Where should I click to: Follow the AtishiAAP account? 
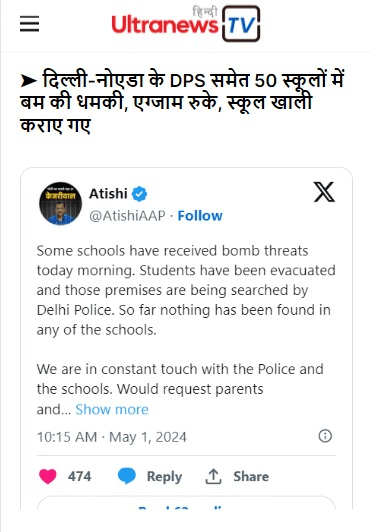[200, 216]
